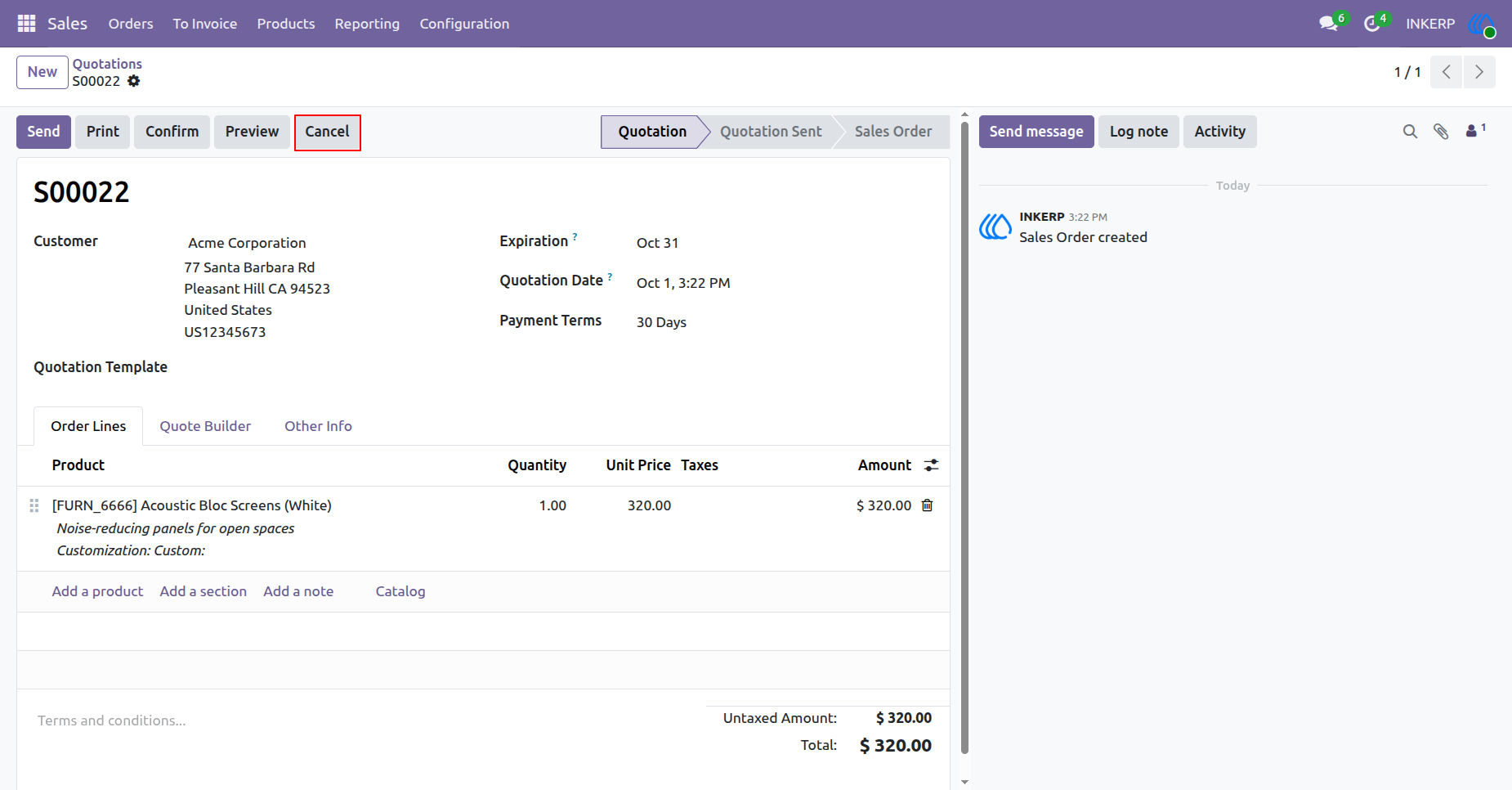
Task: Search messages in chatter
Action: coord(1410,132)
